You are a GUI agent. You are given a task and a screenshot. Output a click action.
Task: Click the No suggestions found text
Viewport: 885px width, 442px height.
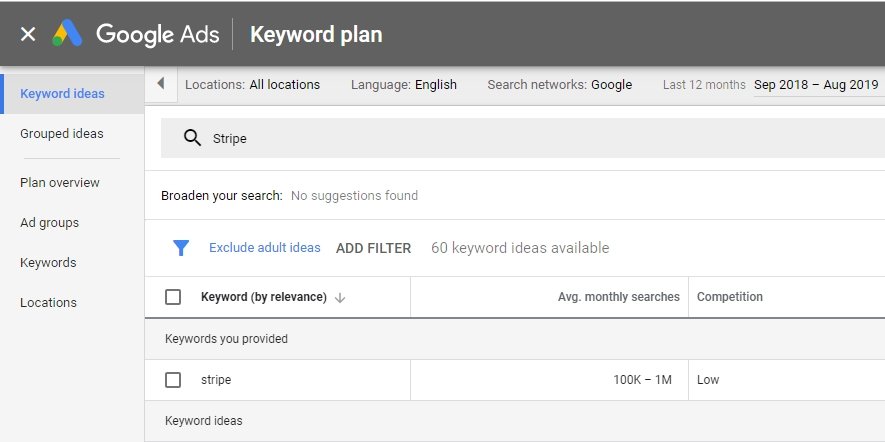tap(354, 196)
